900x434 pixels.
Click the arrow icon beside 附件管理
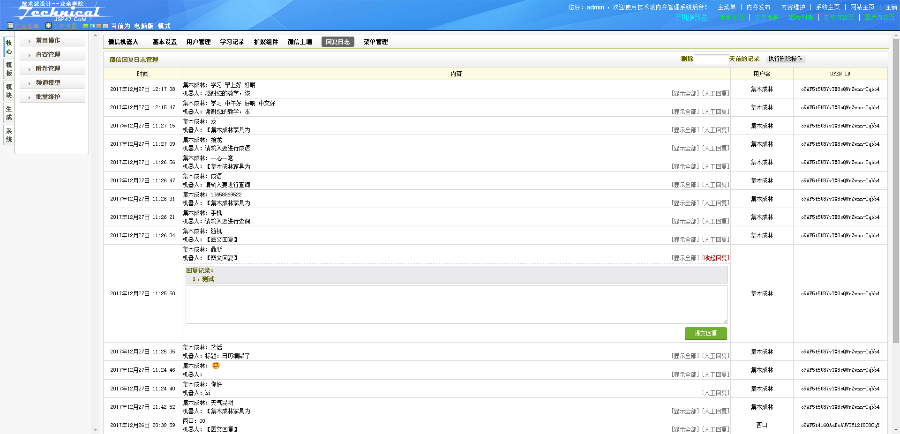pos(29,68)
